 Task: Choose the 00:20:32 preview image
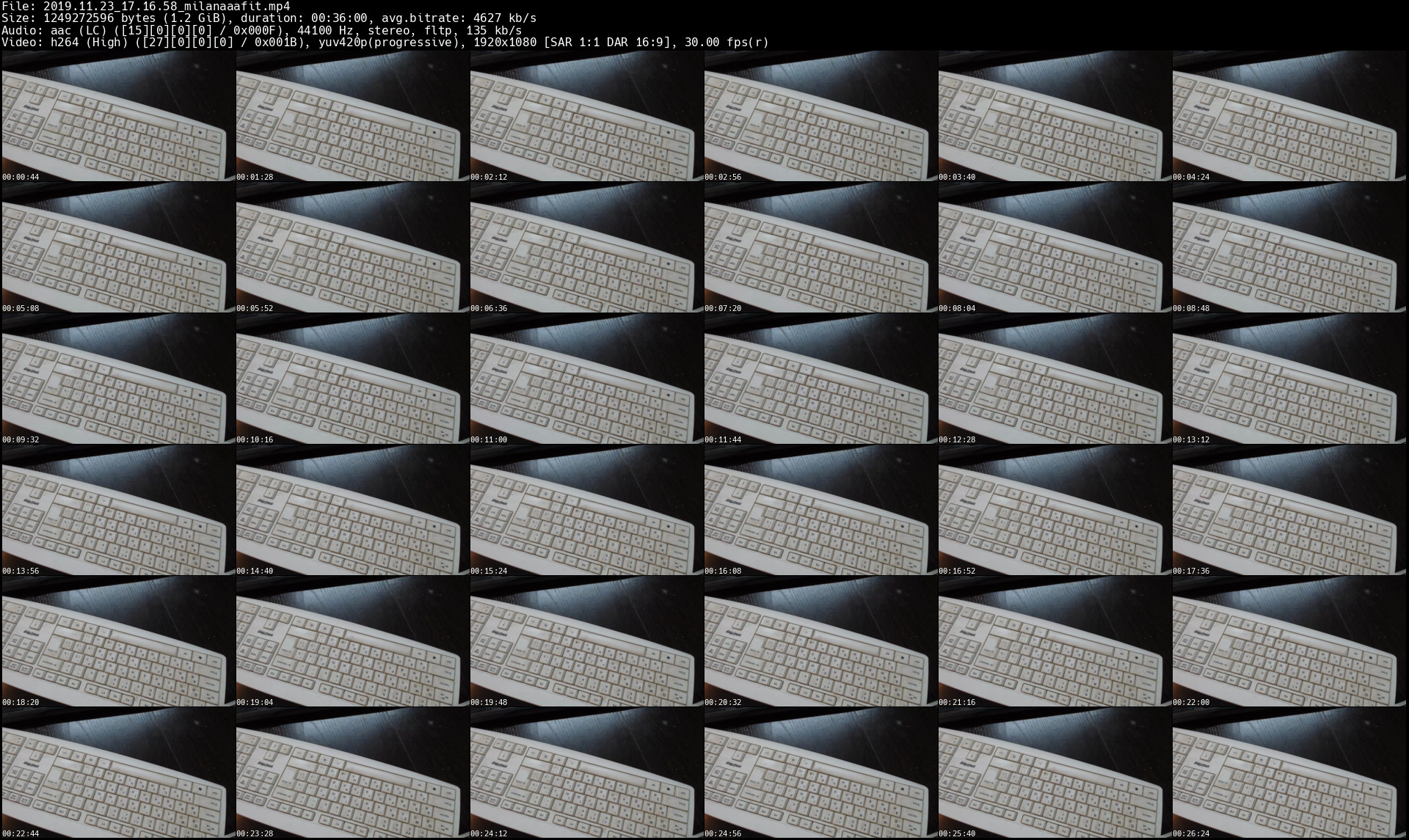pos(820,641)
